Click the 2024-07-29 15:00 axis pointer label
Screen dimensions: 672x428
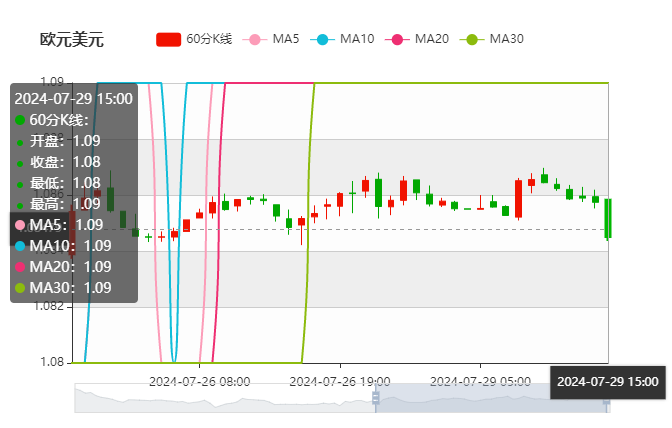coord(608,382)
